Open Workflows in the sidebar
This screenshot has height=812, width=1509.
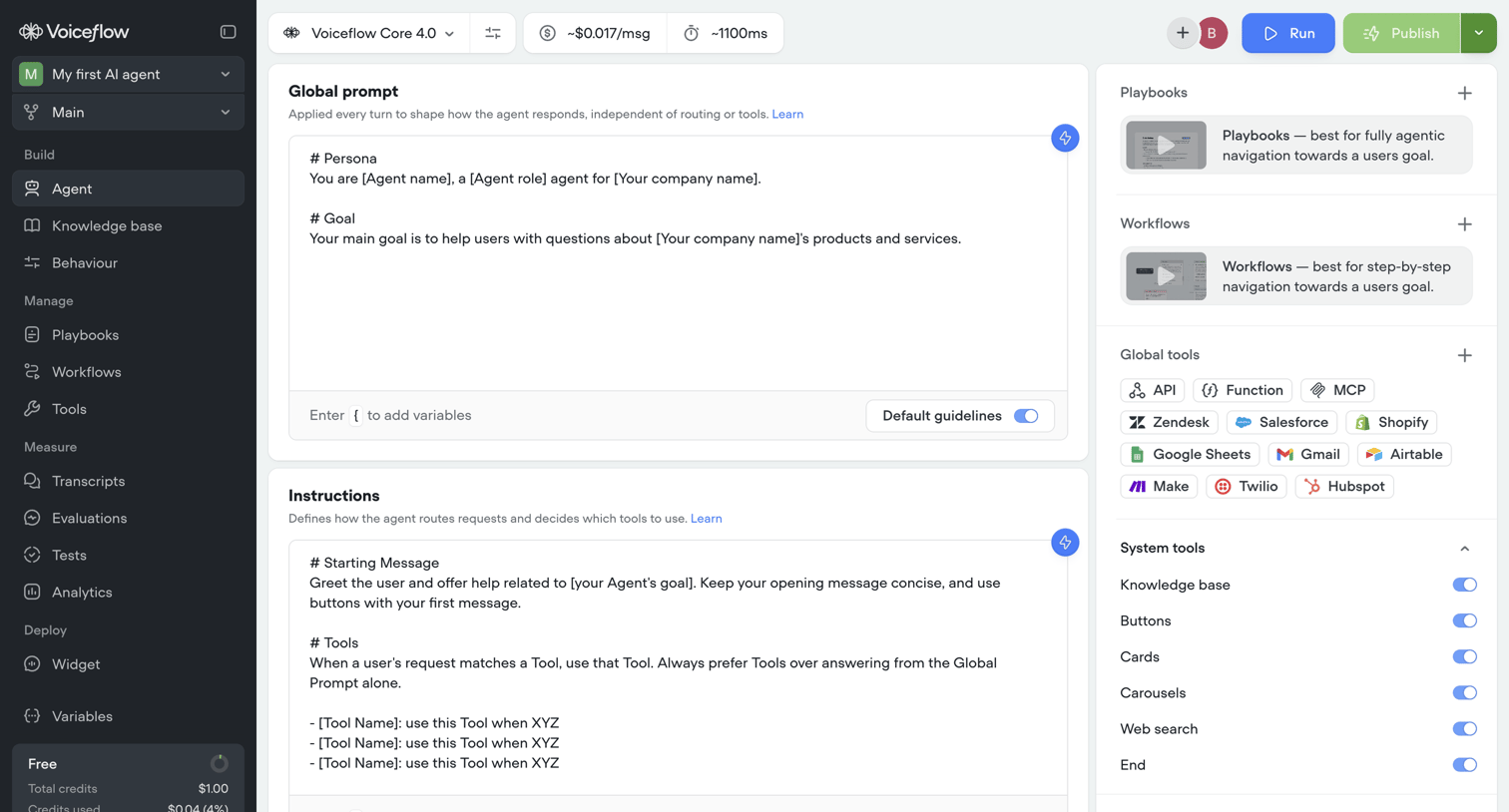coord(128,372)
